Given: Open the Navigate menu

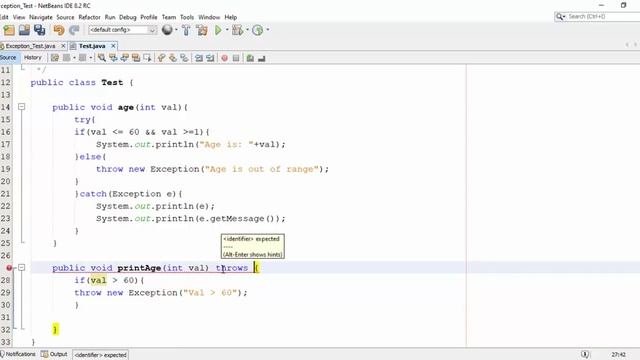Looking at the screenshot, I should coord(41,17).
